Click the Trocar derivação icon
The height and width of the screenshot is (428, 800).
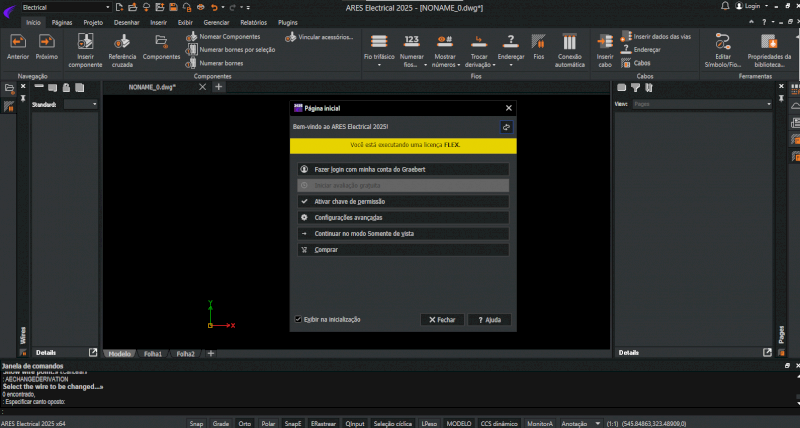[479, 42]
